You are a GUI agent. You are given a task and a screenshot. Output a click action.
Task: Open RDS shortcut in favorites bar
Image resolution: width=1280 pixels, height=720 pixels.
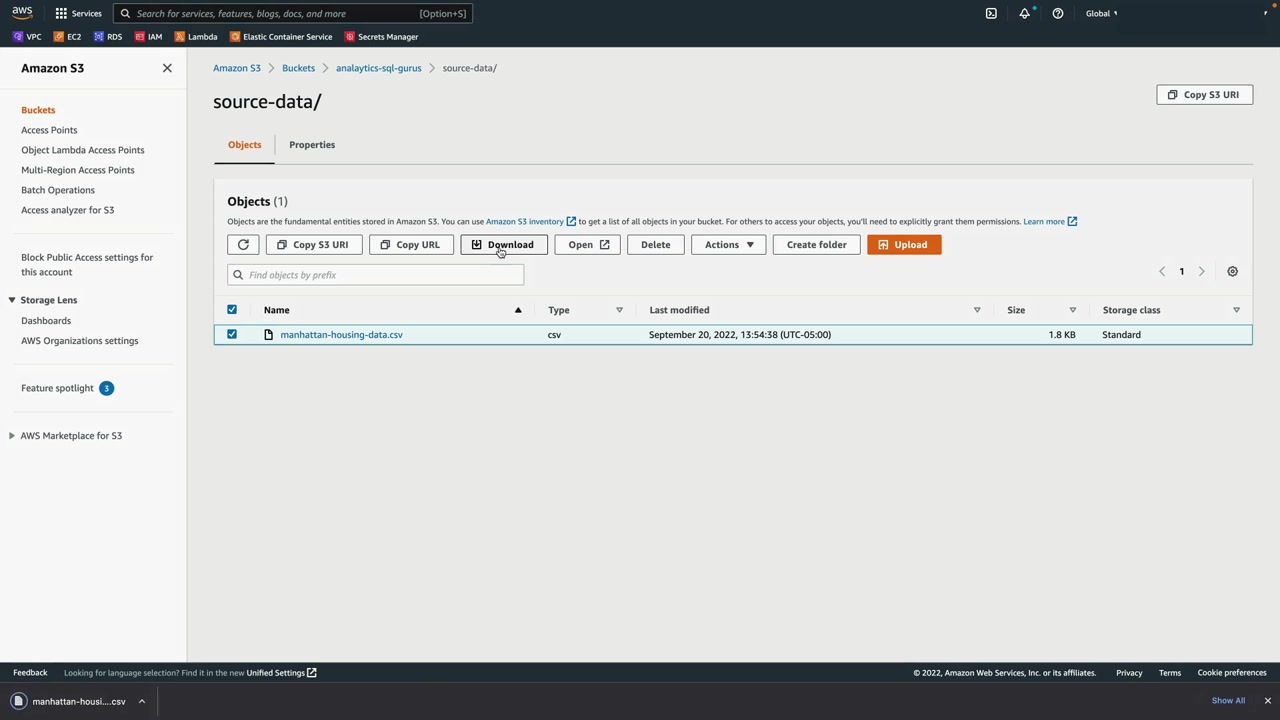click(108, 37)
